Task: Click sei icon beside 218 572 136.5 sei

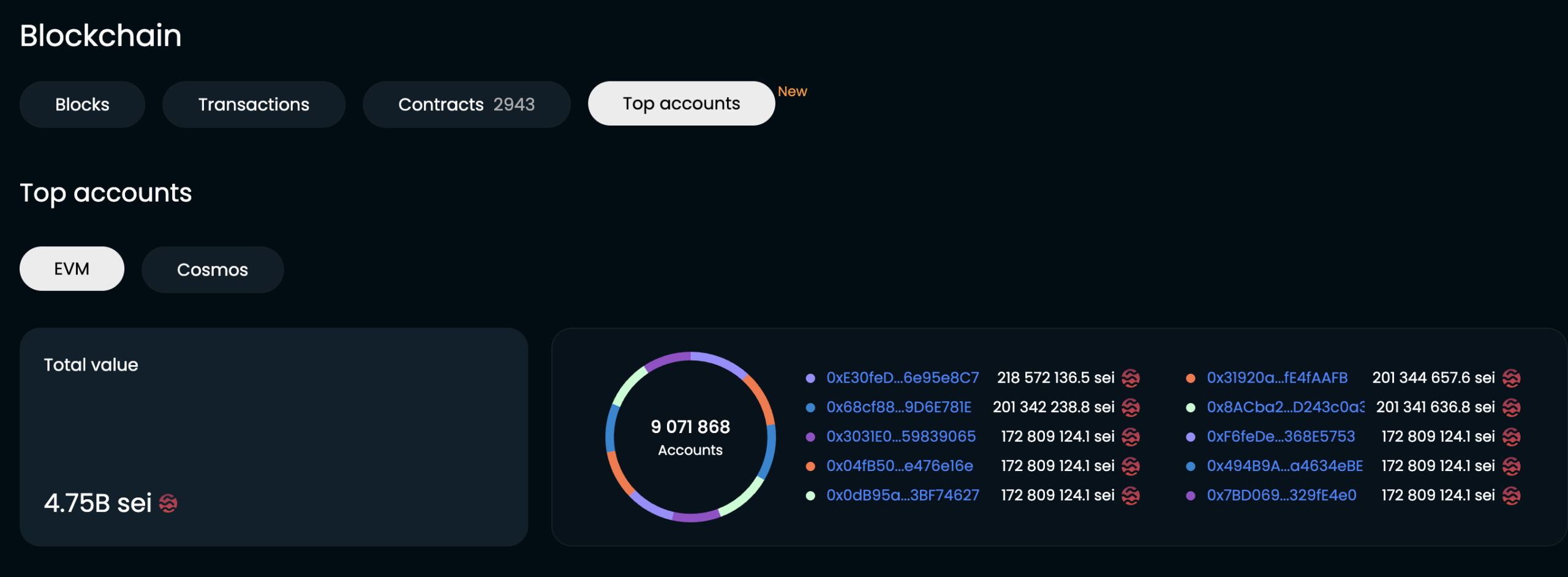Action: [1131, 378]
